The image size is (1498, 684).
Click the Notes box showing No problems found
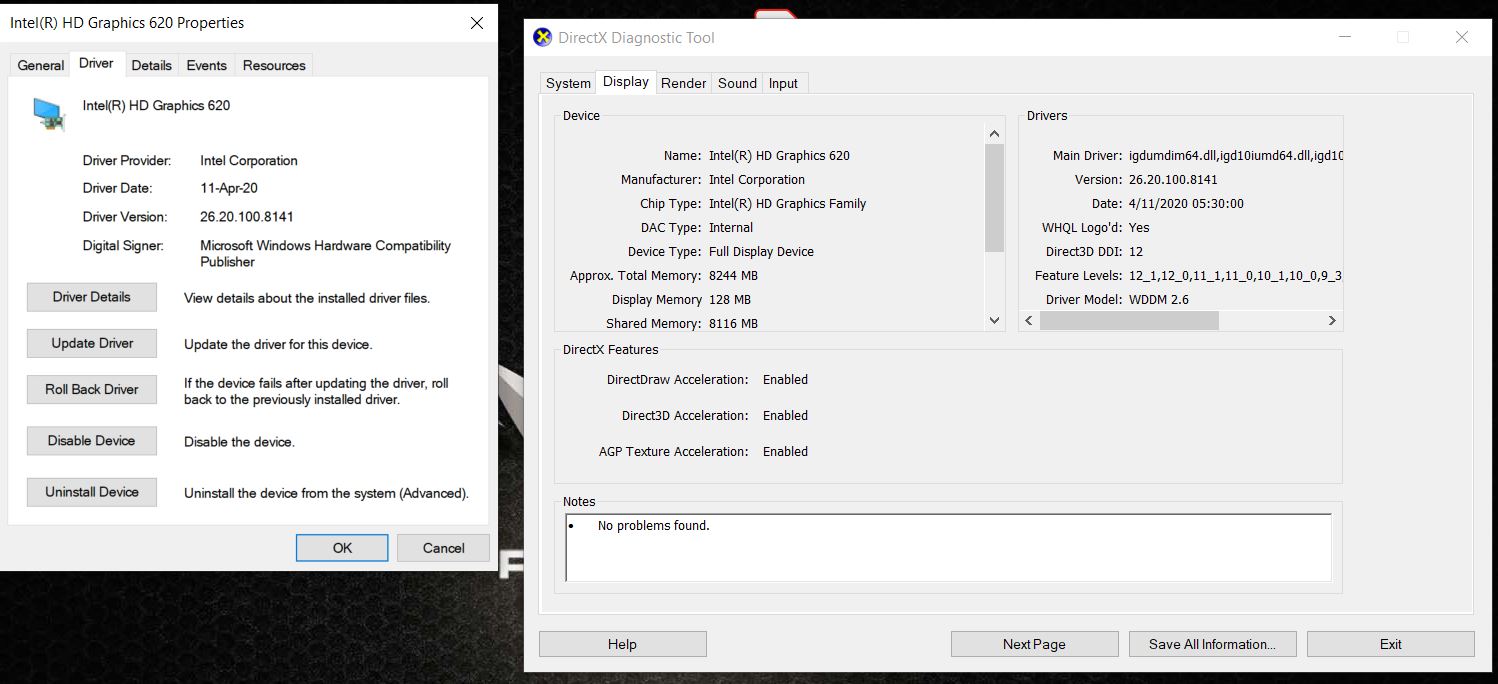[948, 547]
